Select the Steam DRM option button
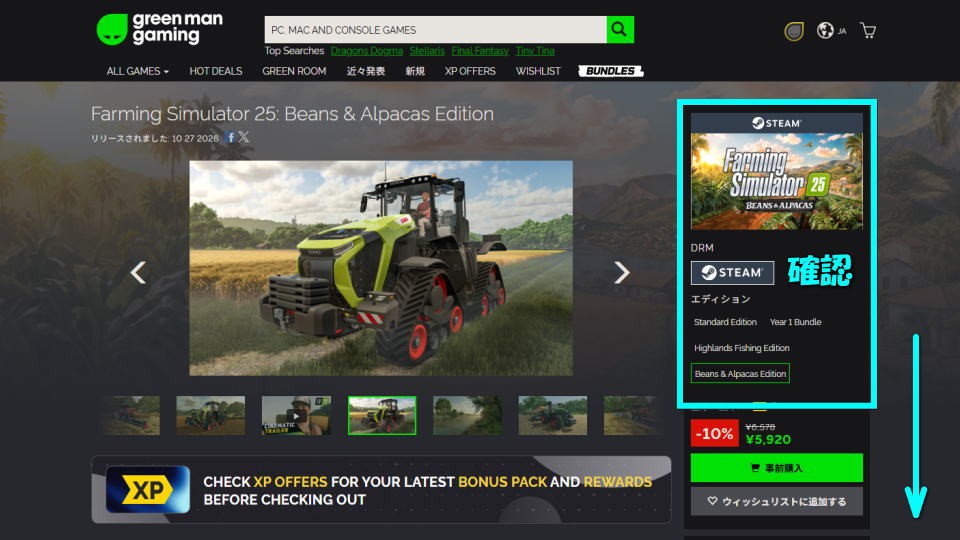The image size is (960, 540). [x=732, y=273]
